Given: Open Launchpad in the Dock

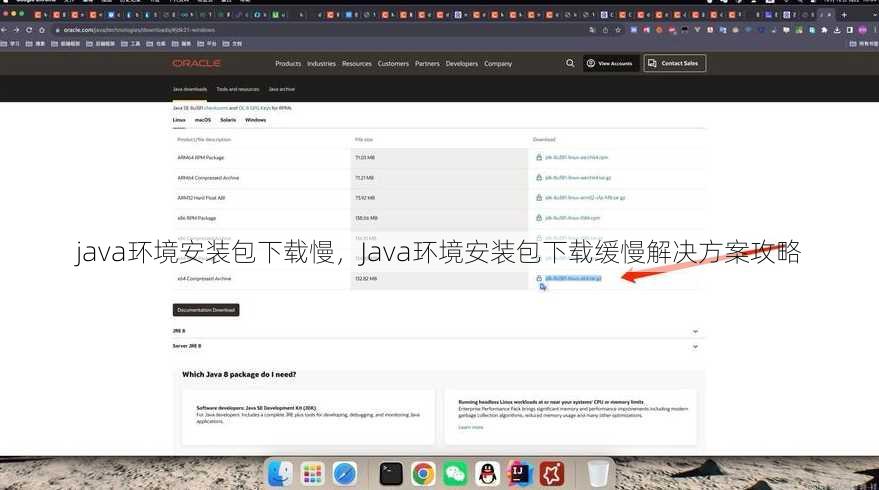Looking at the screenshot, I should (x=312, y=474).
